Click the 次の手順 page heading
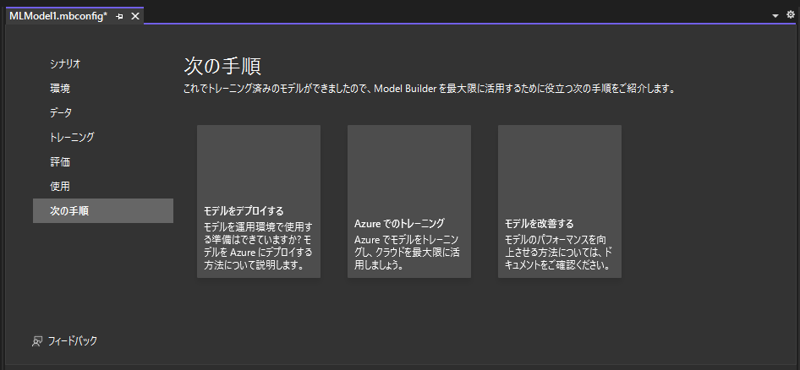The height and width of the screenshot is (370, 800). [x=222, y=66]
